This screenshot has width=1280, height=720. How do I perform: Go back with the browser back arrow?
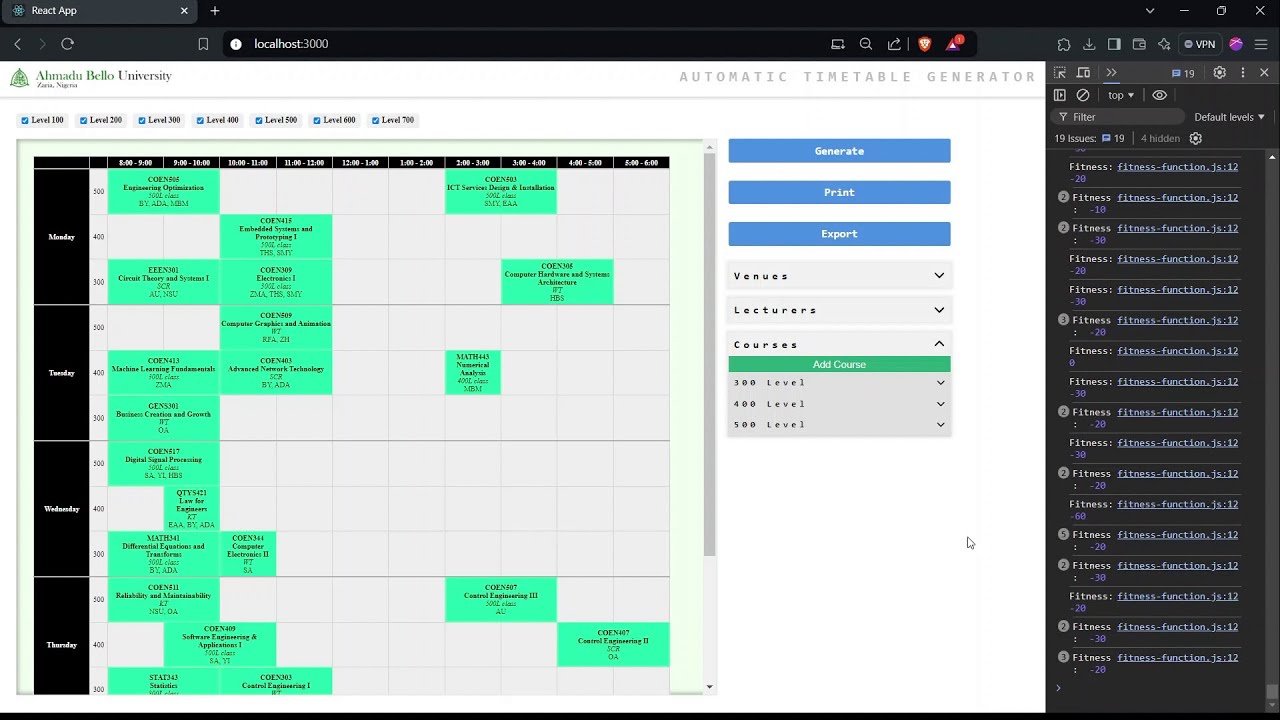(x=17, y=44)
